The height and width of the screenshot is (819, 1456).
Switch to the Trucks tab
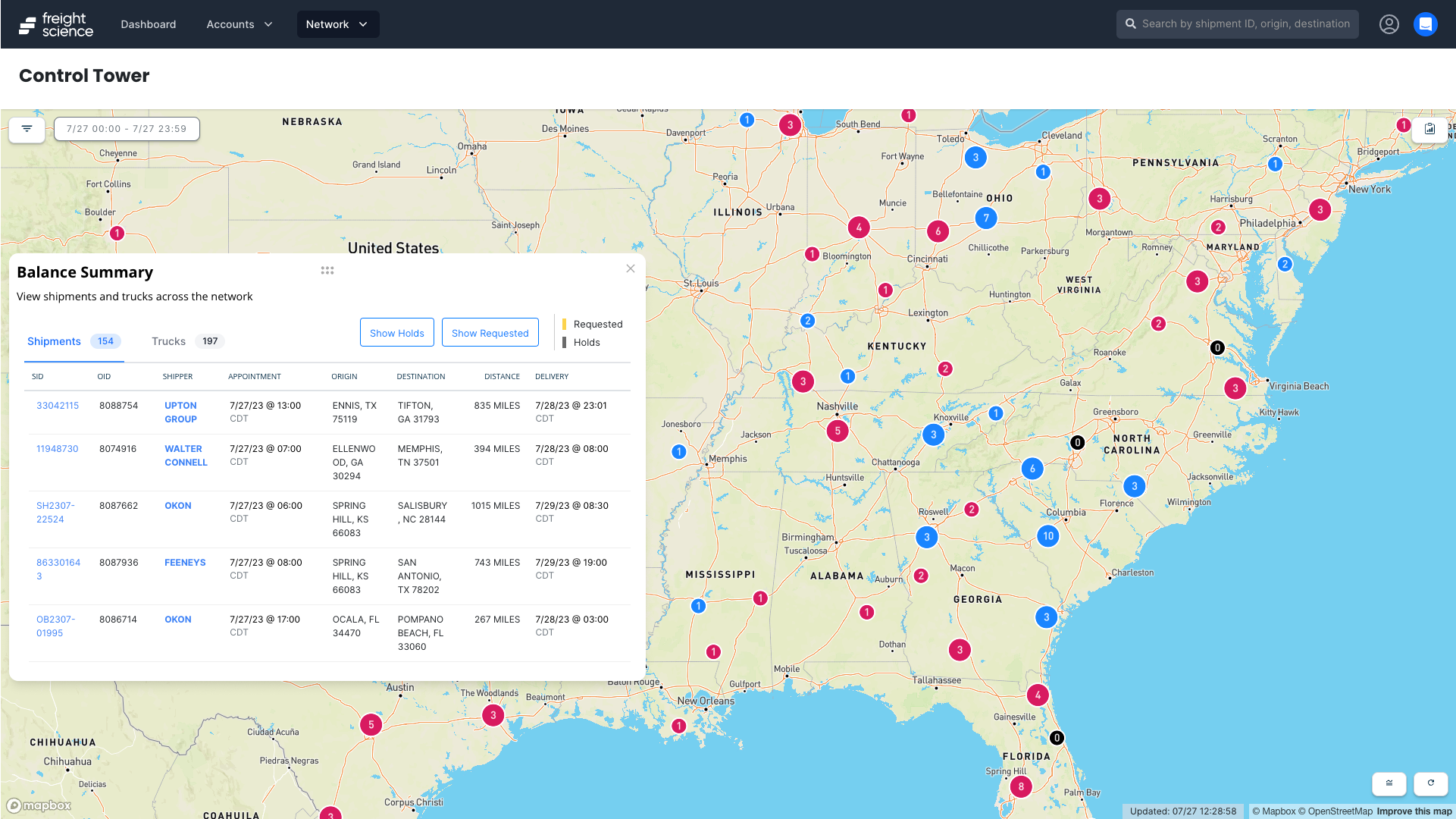[x=168, y=341]
